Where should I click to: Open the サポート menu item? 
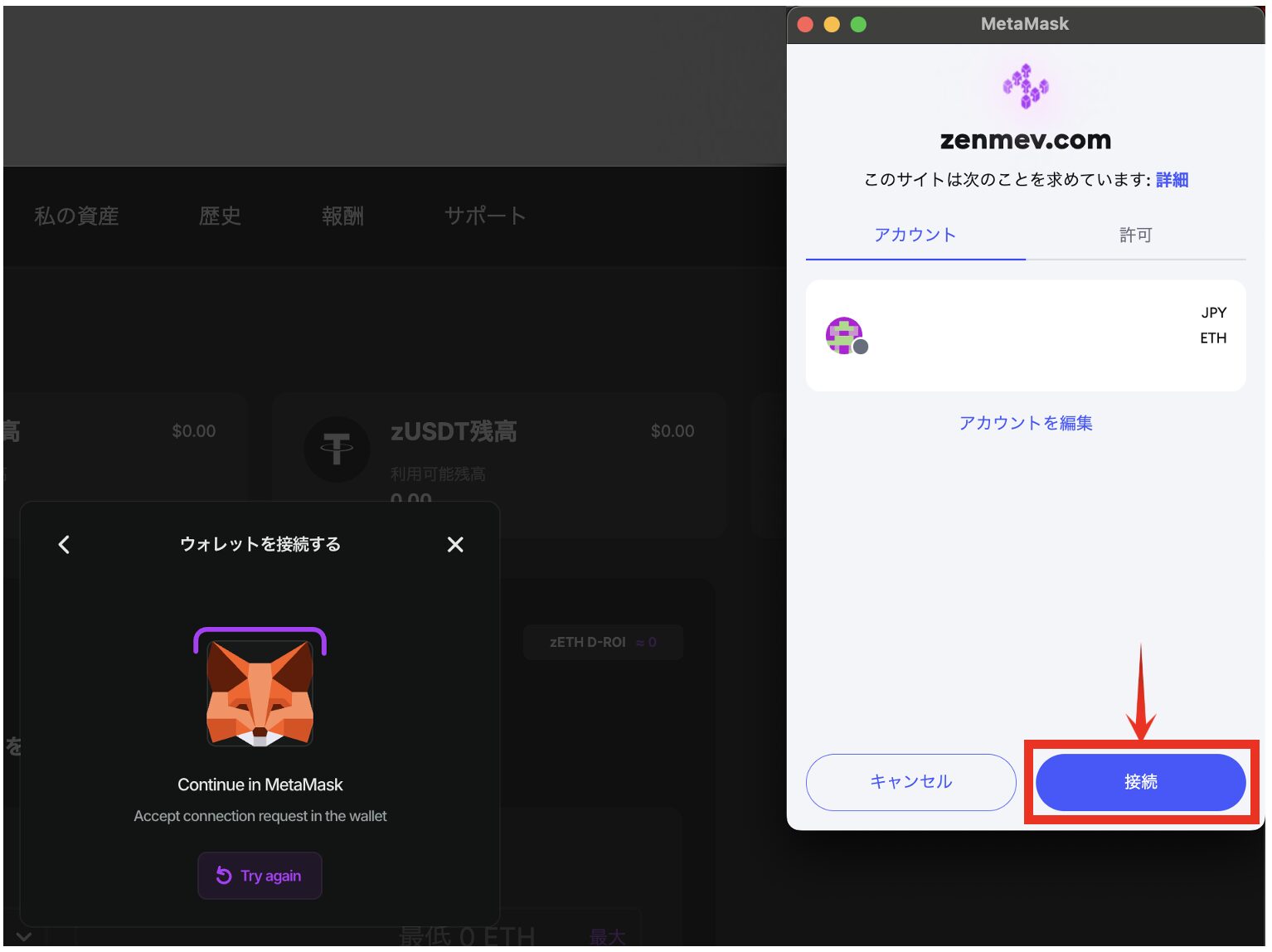pyautogui.click(x=485, y=216)
